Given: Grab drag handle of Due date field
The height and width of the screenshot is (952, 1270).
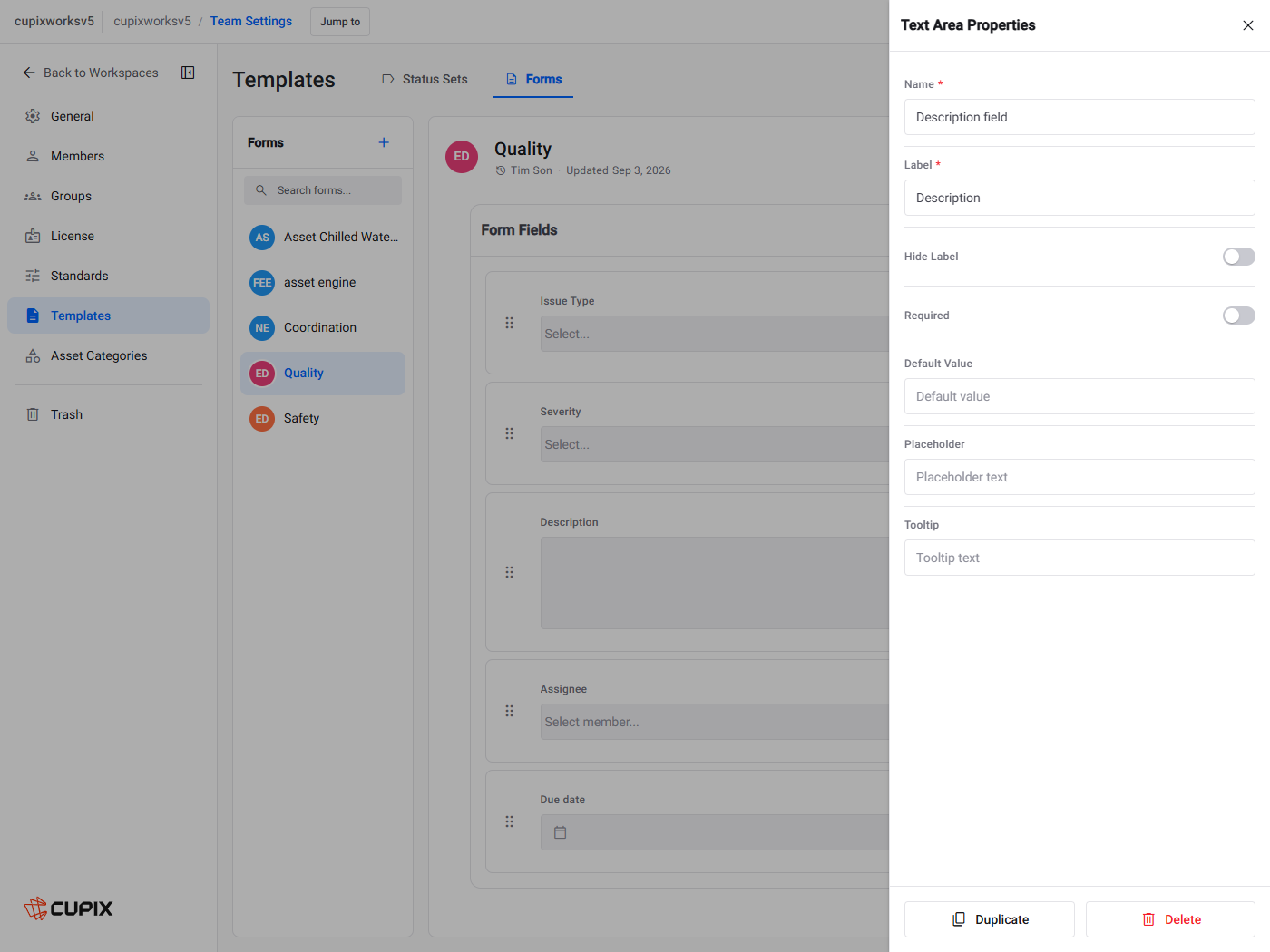Looking at the screenshot, I should click(x=509, y=821).
